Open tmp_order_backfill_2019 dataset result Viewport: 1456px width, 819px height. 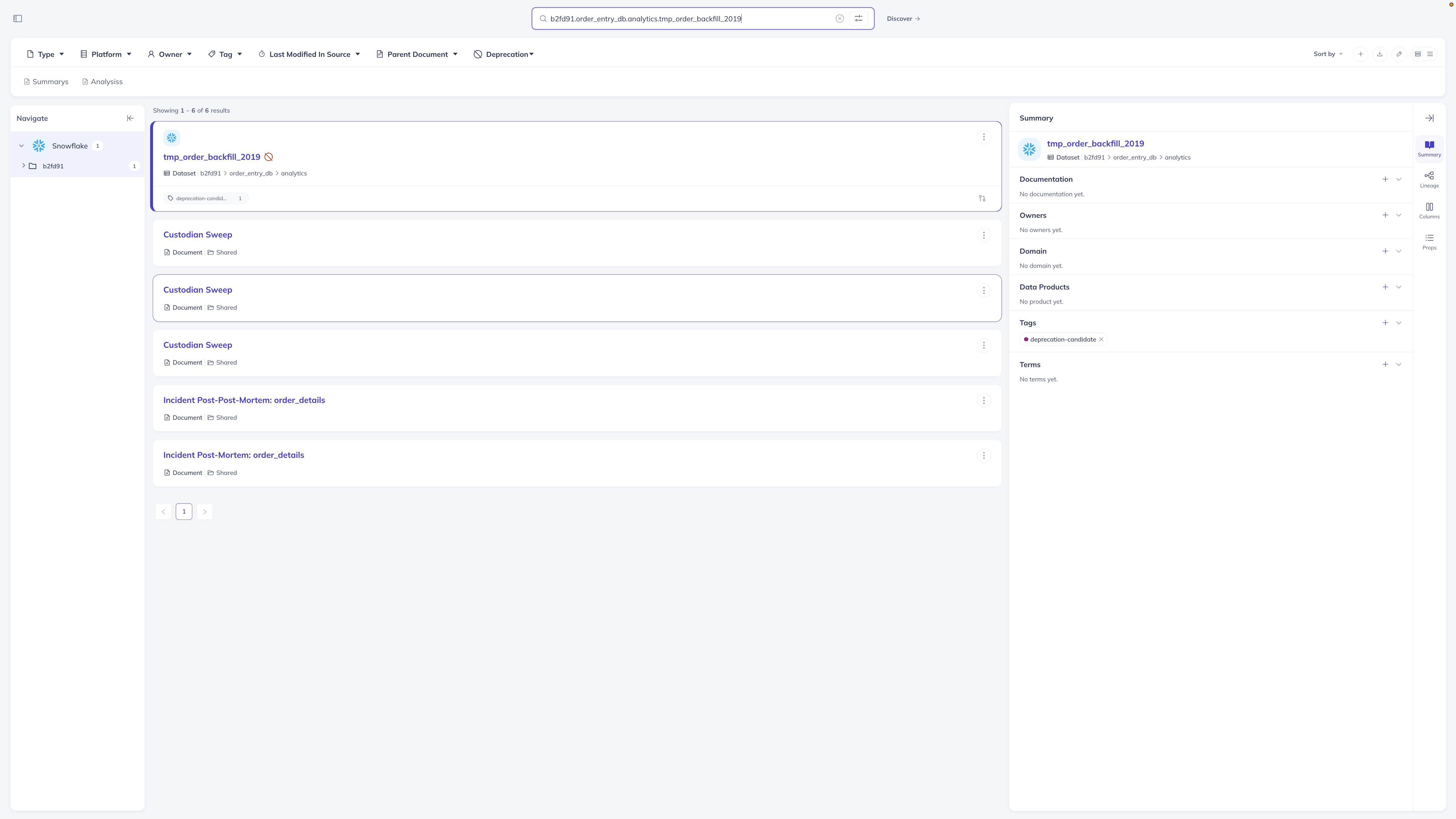tap(211, 157)
